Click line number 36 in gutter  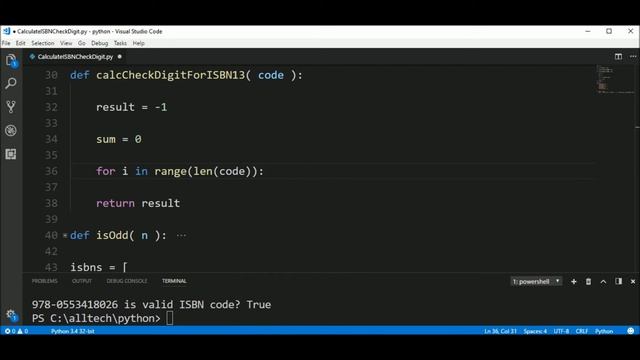(51, 171)
